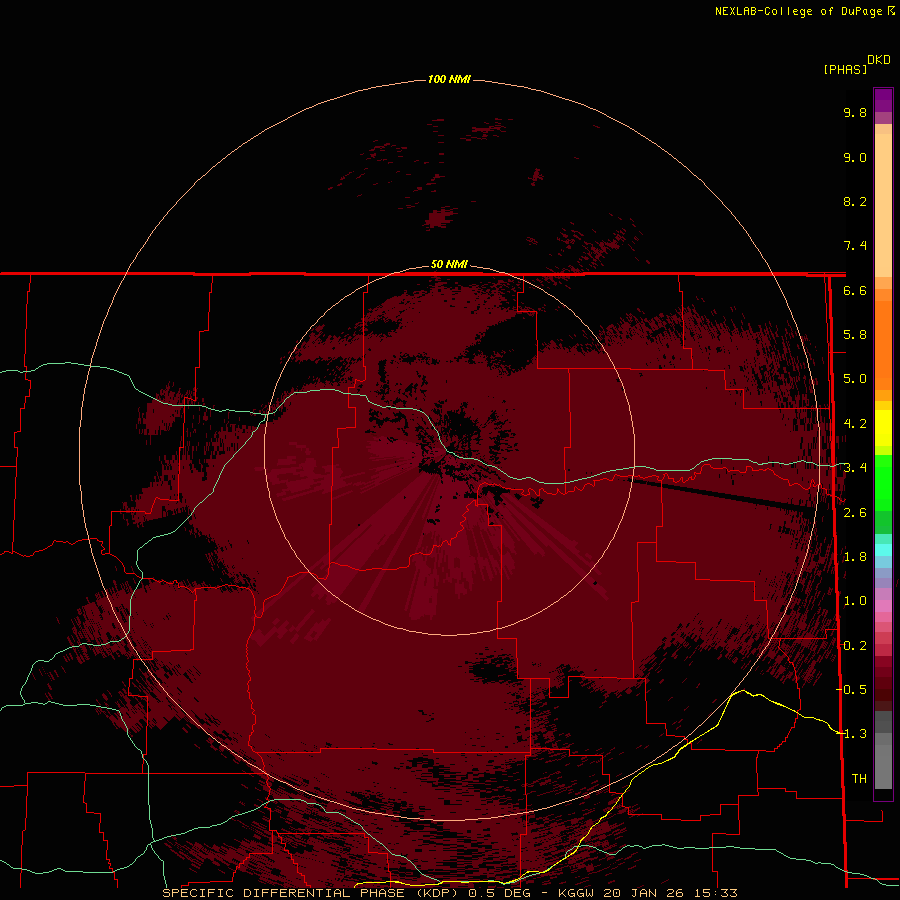Click the KGGW radar station identifier

tap(577, 893)
